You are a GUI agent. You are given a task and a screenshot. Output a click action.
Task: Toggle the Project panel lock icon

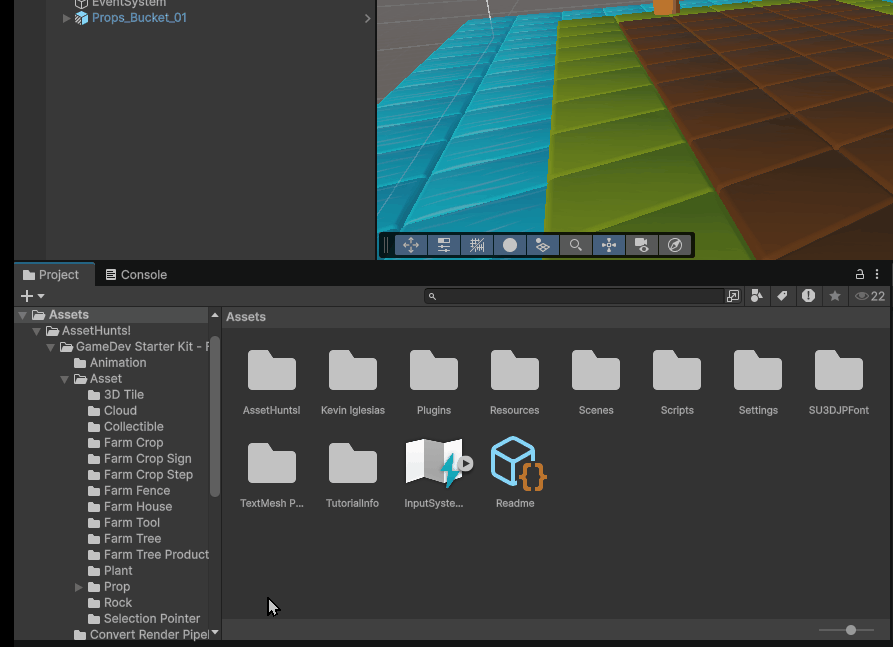tap(859, 274)
